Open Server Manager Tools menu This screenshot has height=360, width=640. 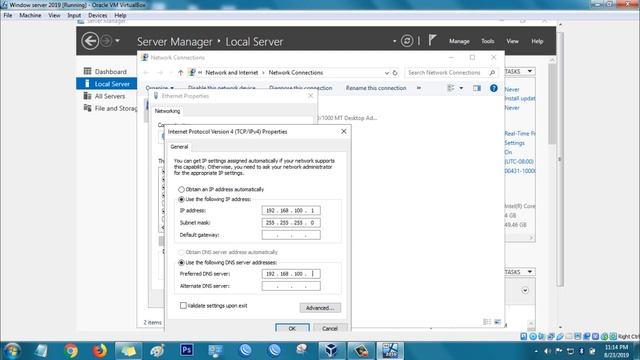pos(488,41)
